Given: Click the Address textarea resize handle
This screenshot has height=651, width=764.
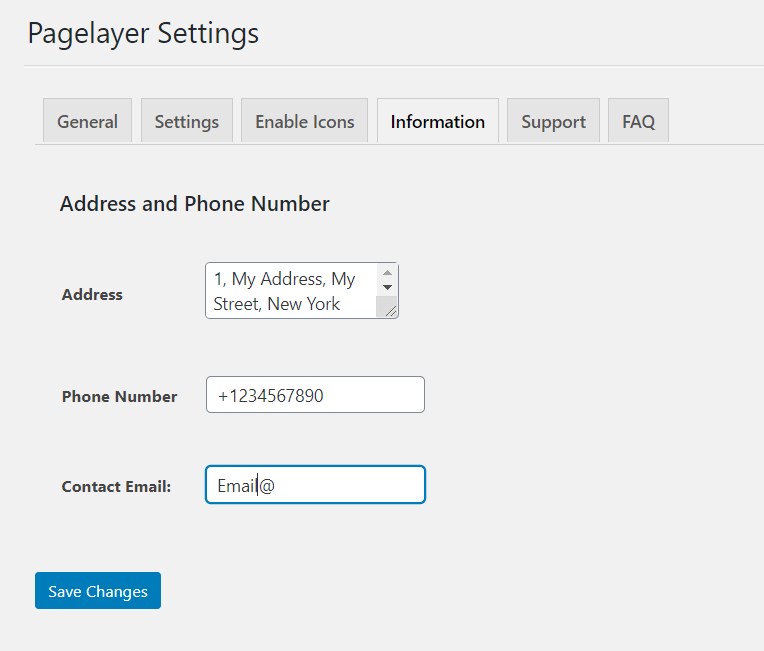Looking at the screenshot, I should 390,310.
